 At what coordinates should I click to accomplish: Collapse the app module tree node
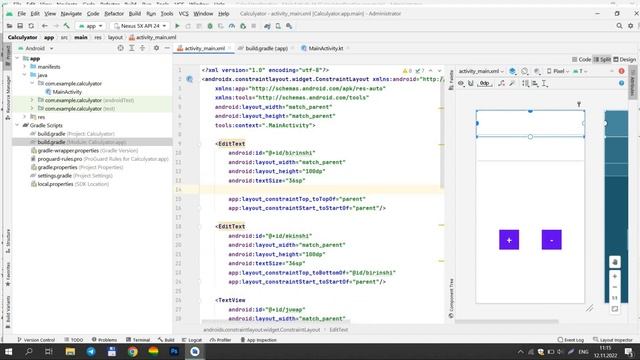click(x=18, y=58)
